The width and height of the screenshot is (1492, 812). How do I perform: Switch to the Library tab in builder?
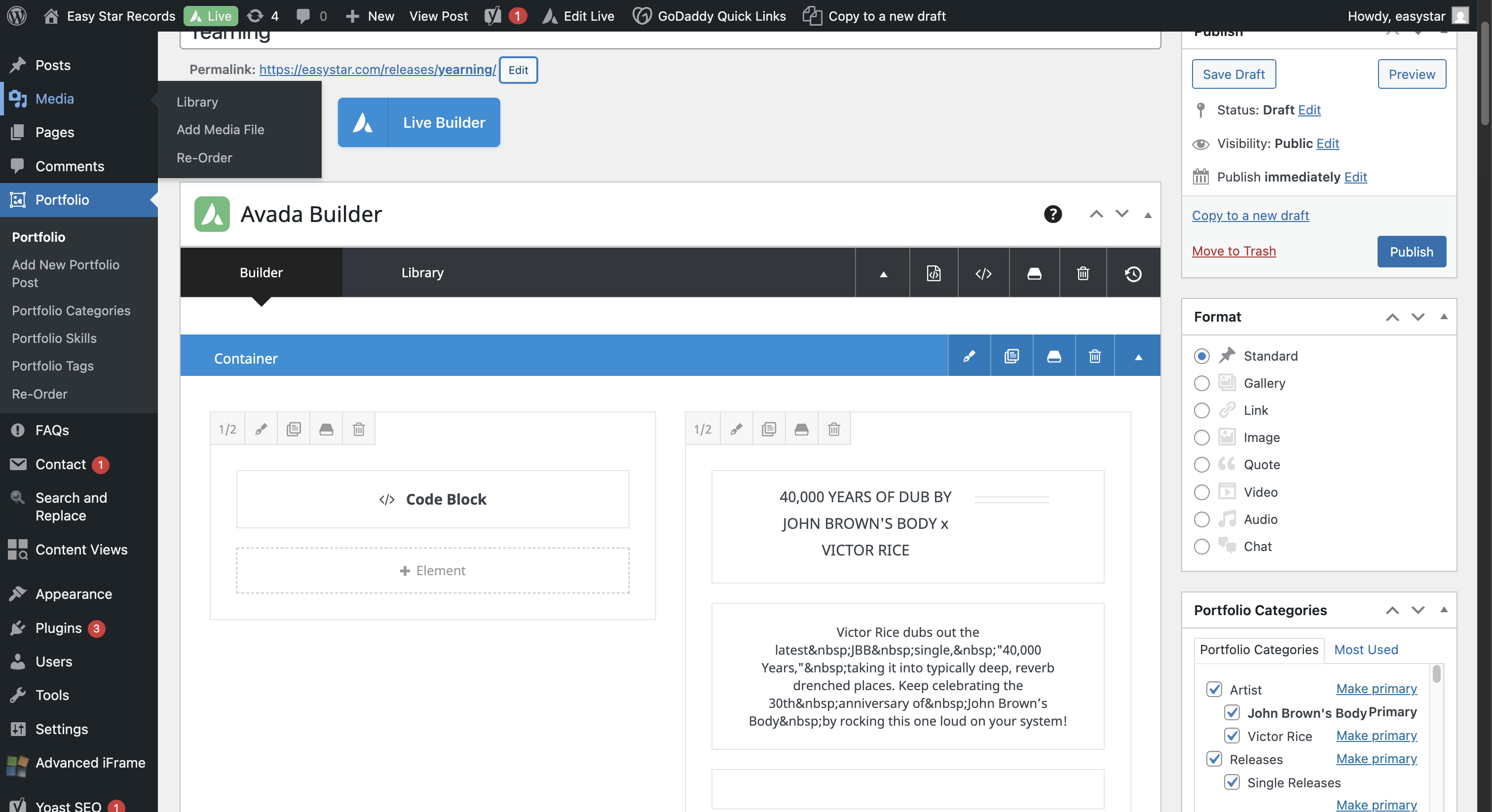click(422, 273)
